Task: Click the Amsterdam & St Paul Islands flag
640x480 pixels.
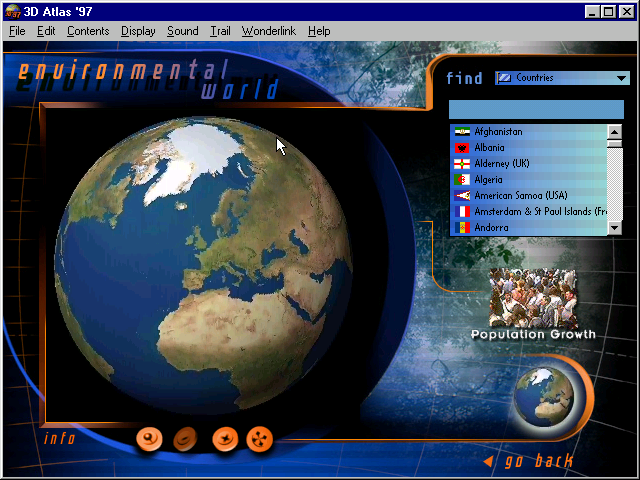Action: [x=462, y=211]
